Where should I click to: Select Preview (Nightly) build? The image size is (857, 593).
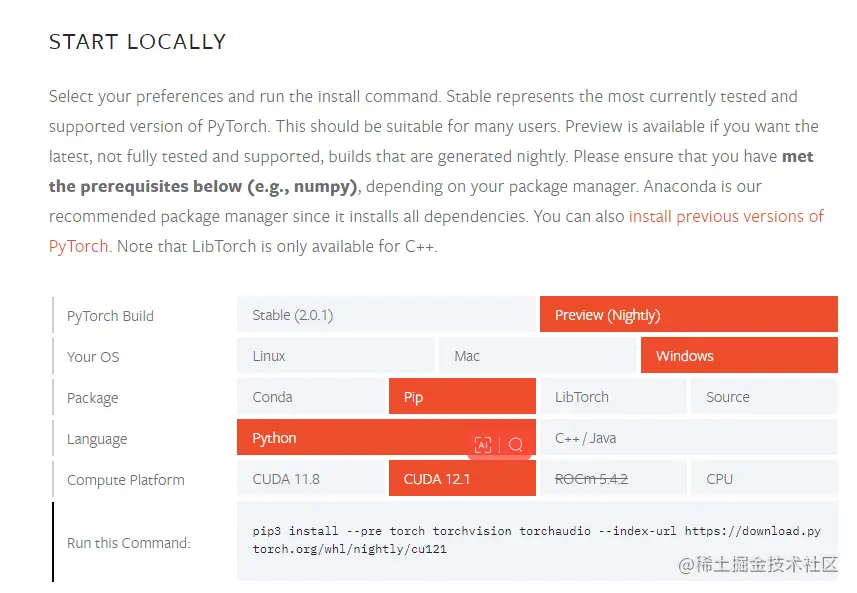689,315
